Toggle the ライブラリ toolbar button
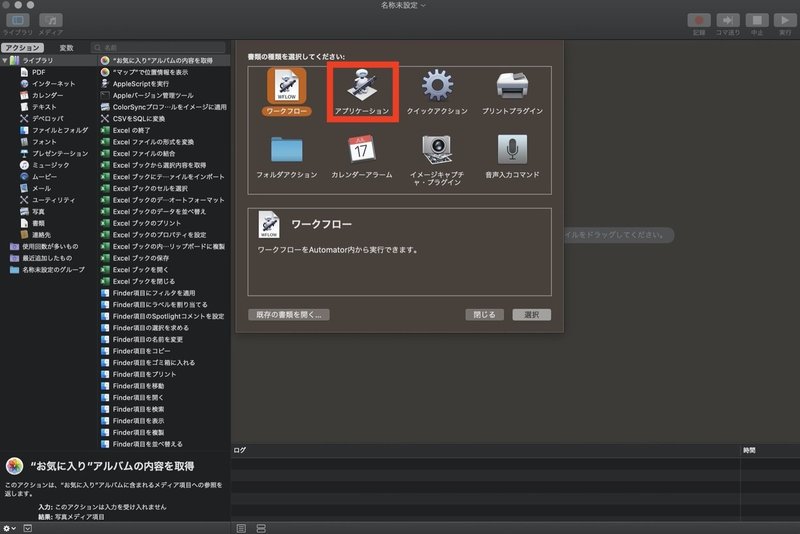The image size is (800, 534). 18,20
